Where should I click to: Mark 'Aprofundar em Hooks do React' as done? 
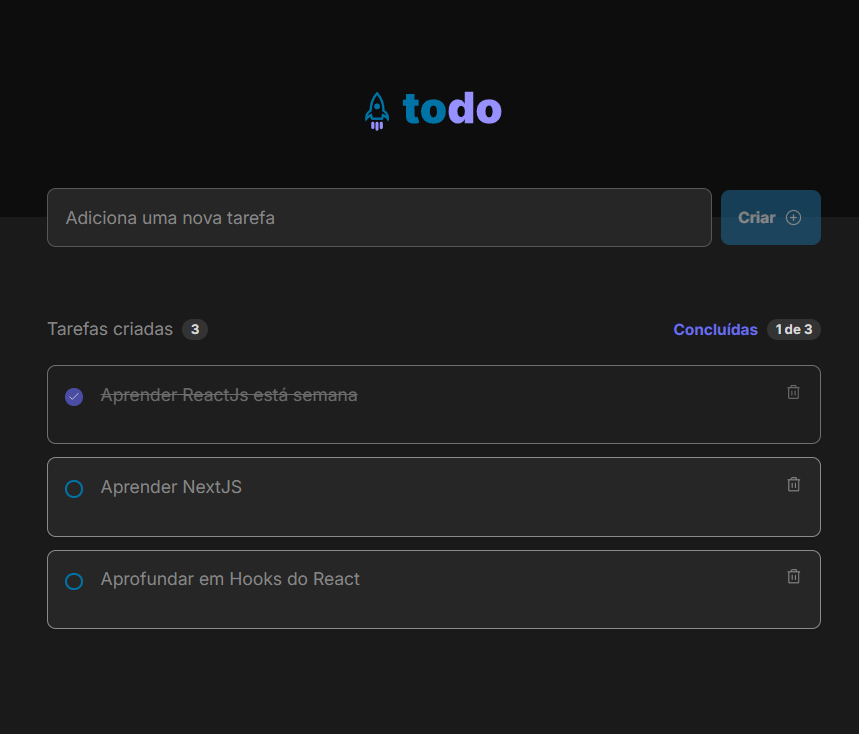pyautogui.click(x=74, y=581)
